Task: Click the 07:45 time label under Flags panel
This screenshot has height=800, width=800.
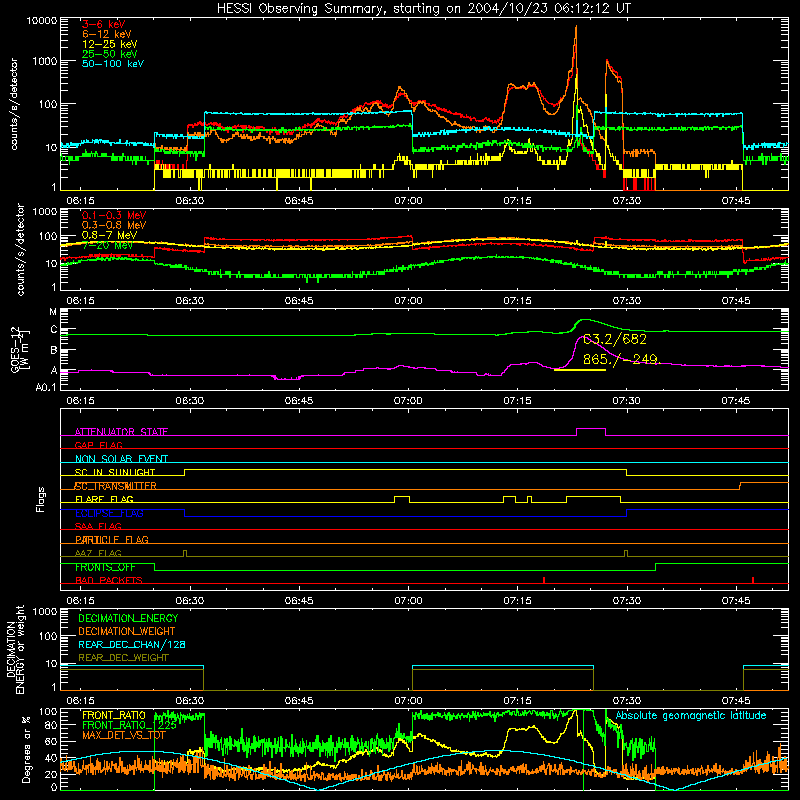Action: click(x=736, y=601)
